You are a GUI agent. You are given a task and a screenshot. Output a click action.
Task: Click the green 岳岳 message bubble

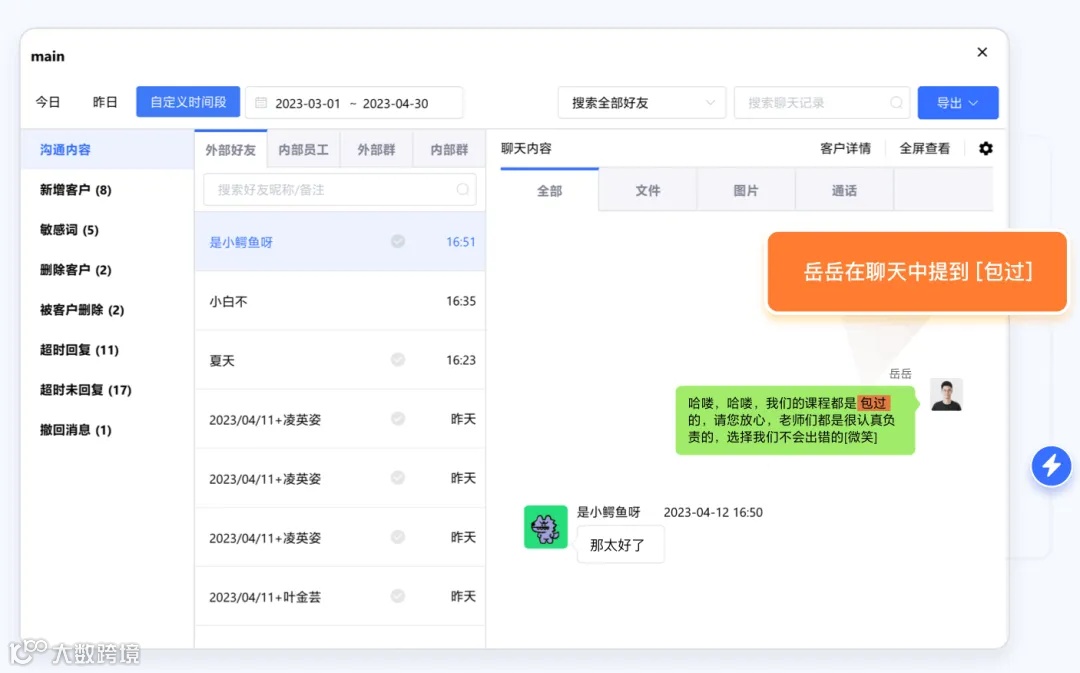click(x=796, y=420)
